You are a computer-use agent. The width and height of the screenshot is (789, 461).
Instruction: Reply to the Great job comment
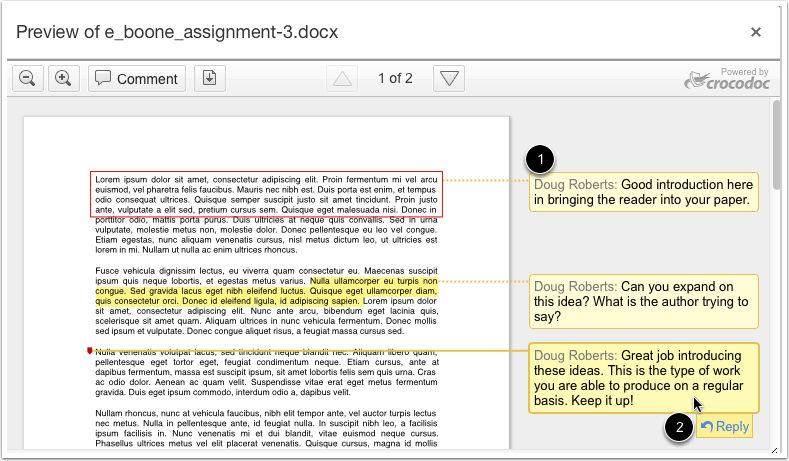725,427
